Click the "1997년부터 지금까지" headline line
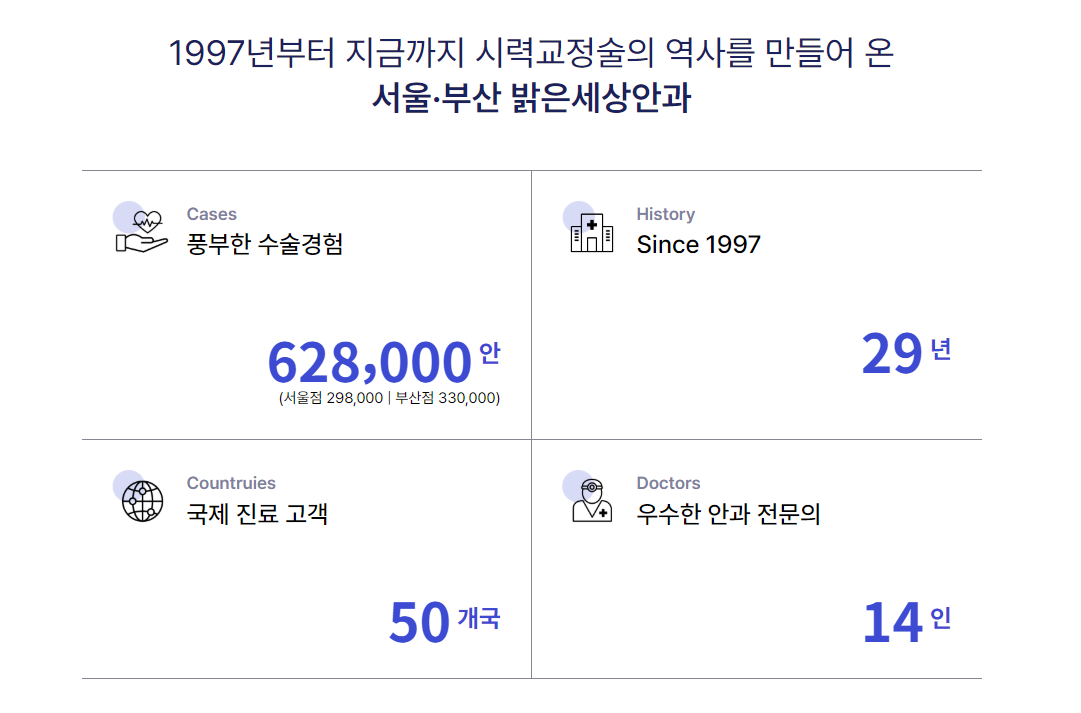 (531, 53)
